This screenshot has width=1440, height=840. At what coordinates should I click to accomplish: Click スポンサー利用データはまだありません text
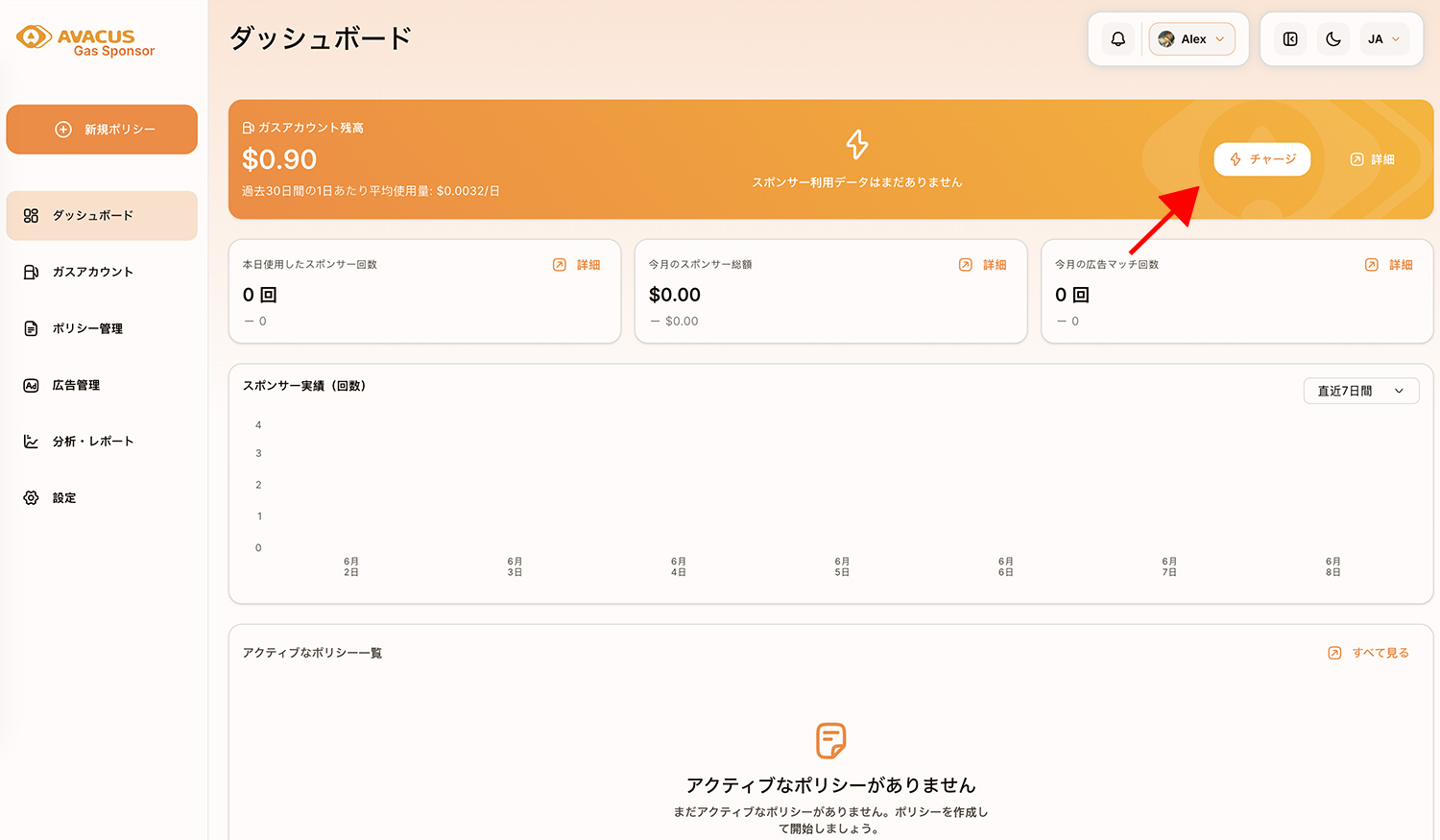(857, 182)
